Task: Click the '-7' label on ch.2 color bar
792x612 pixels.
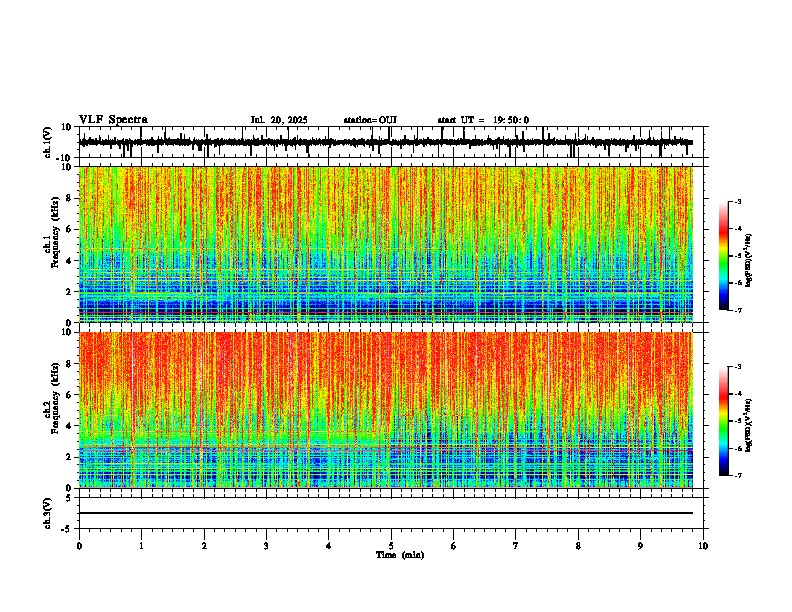Action: 738,475
